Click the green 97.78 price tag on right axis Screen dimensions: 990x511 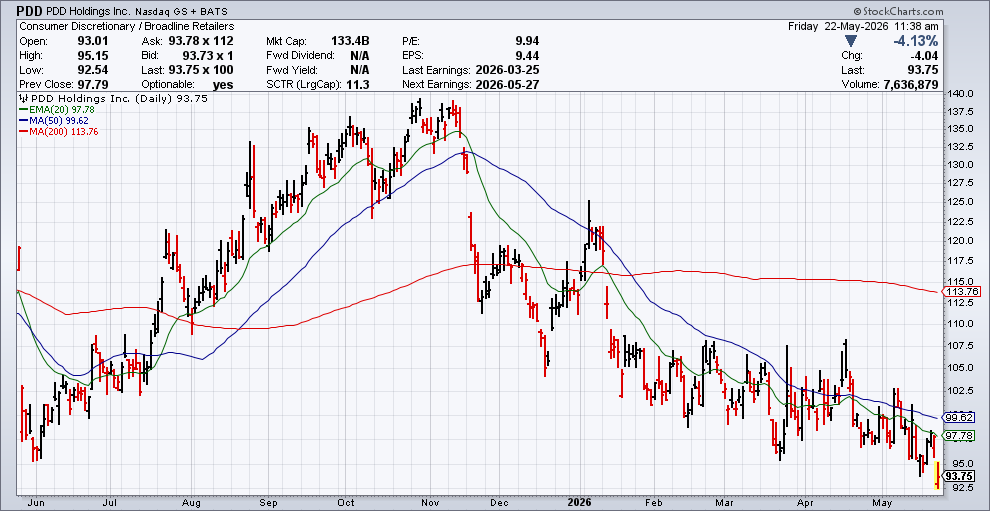[x=960, y=436]
